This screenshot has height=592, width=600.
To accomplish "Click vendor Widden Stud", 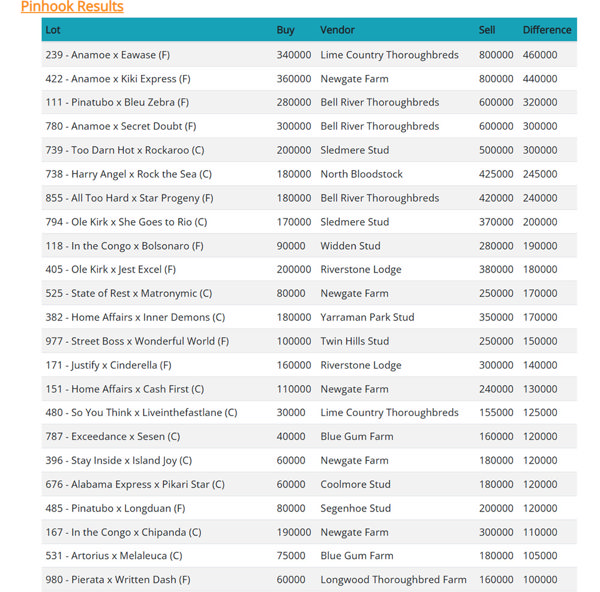I will (351, 246).
